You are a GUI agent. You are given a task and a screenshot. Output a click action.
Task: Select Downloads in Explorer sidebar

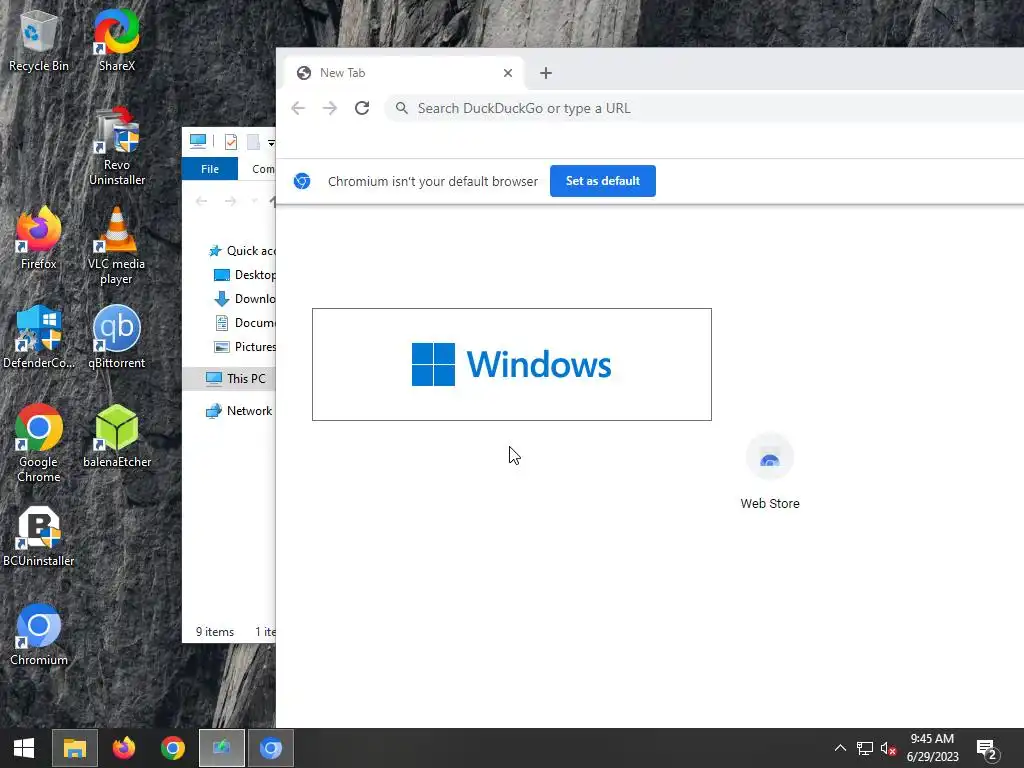pos(244,299)
